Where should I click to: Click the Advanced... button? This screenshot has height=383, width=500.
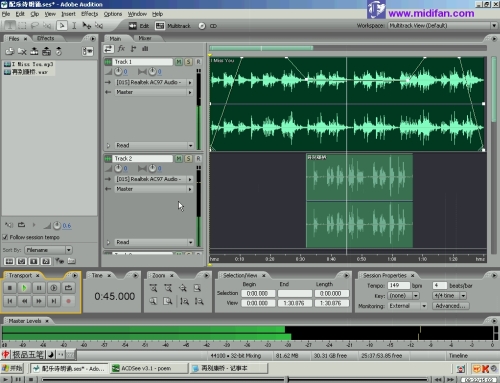pyautogui.click(x=450, y=306)
